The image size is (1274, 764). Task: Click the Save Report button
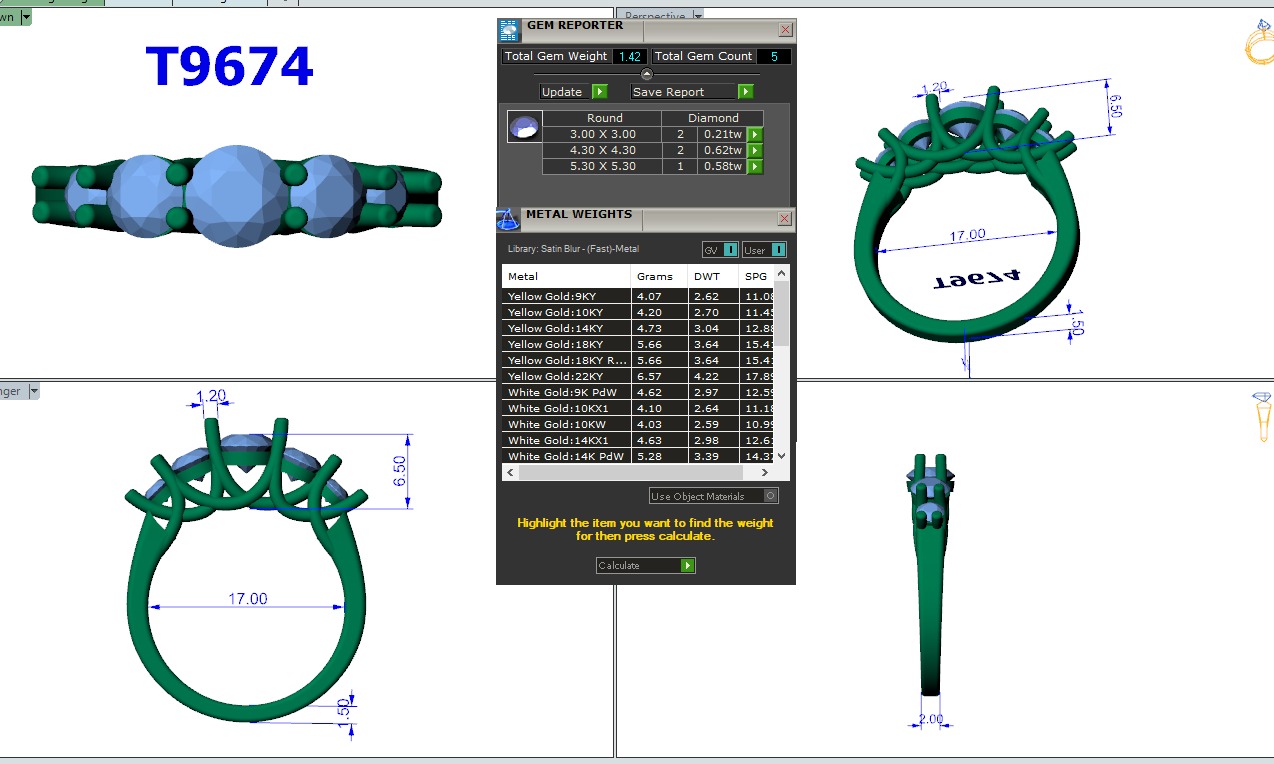pos(692,92)
